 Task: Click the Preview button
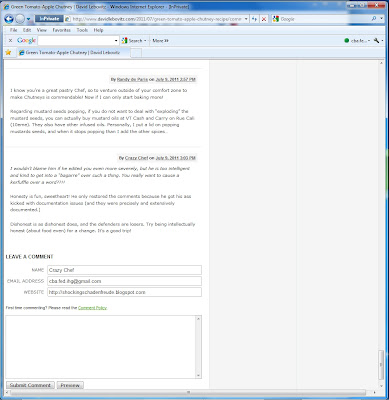click(70, 385)
